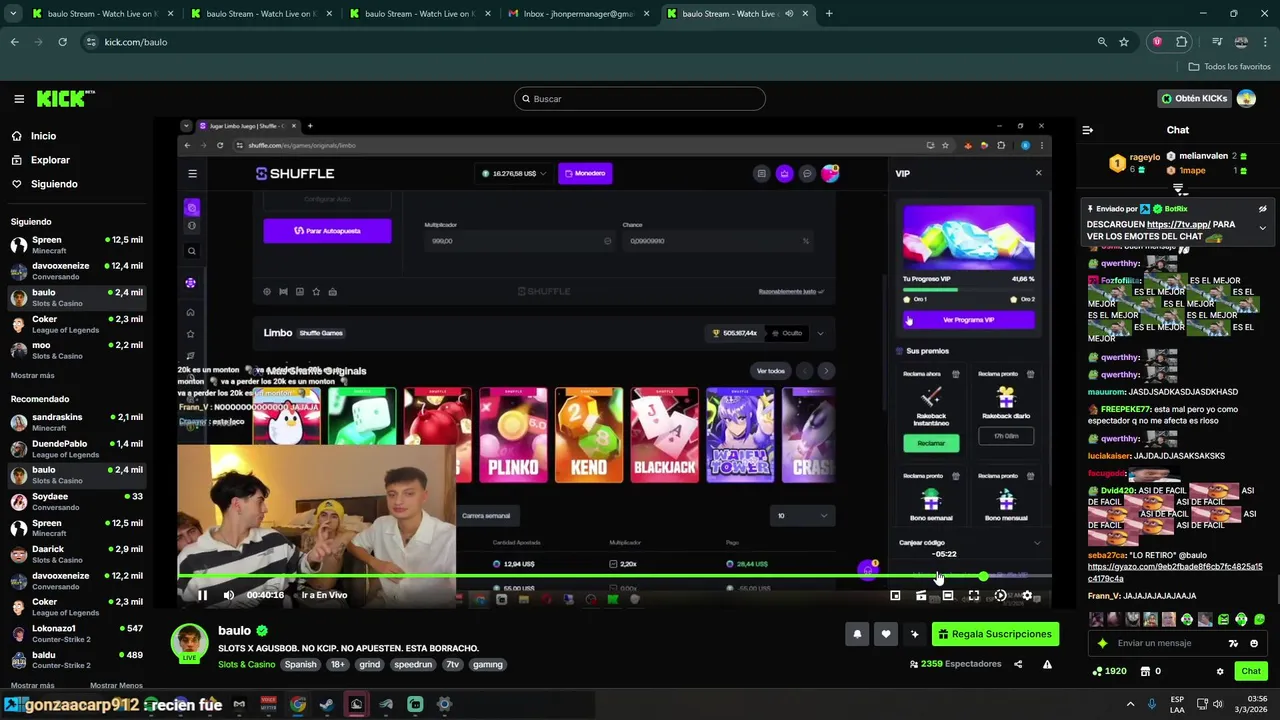Expand the gift leaderboard arrow

click(x=1178, y=189)
